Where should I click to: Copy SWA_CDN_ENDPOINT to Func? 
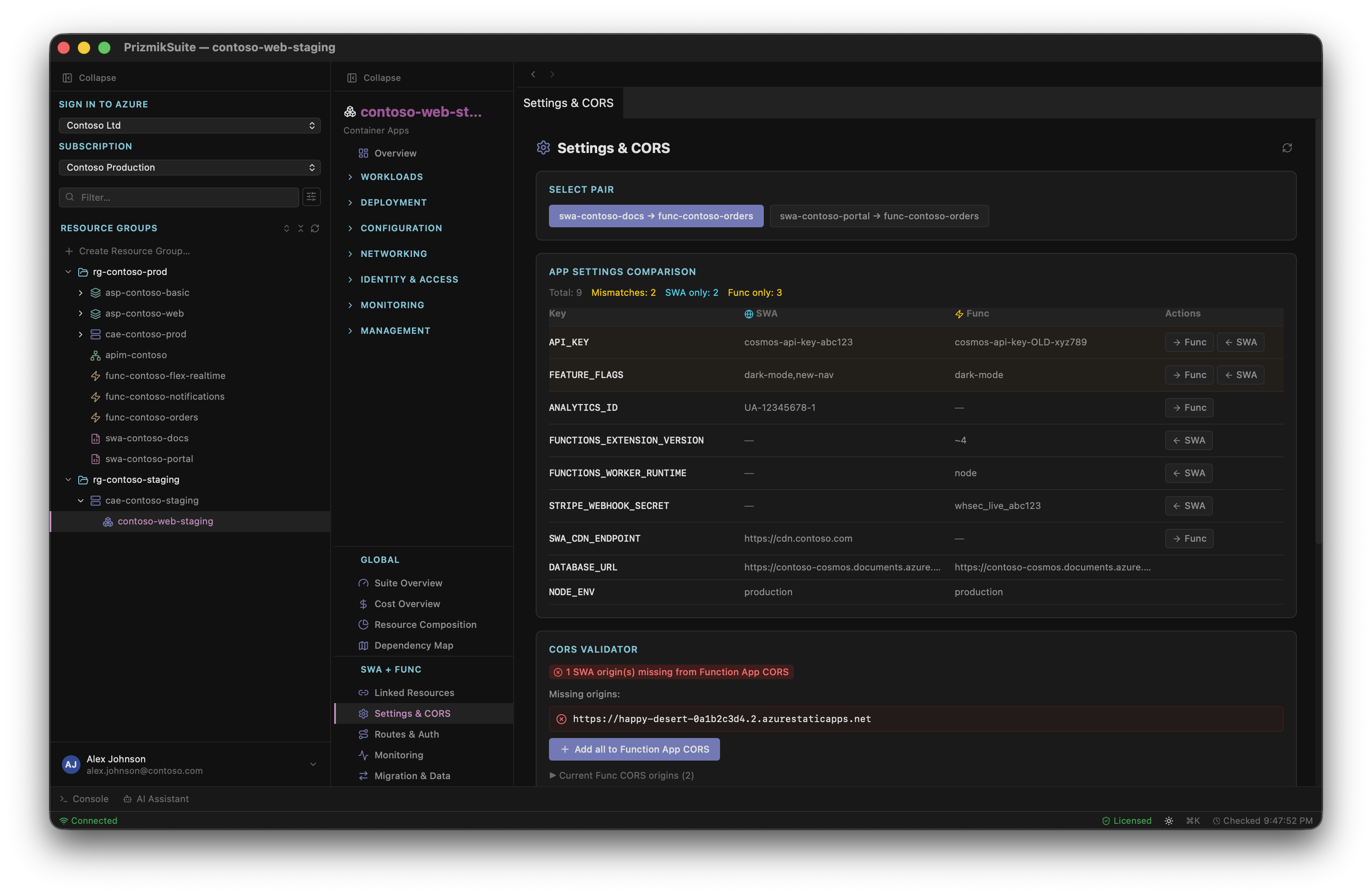pyautogui.click(x=1189, y=539)
